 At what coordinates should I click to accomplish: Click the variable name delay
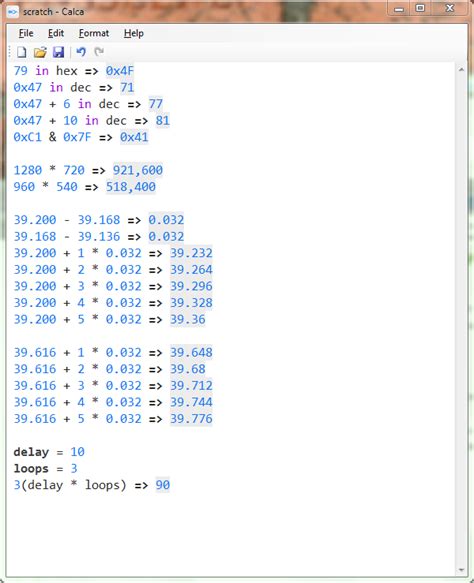click(31, 452)
